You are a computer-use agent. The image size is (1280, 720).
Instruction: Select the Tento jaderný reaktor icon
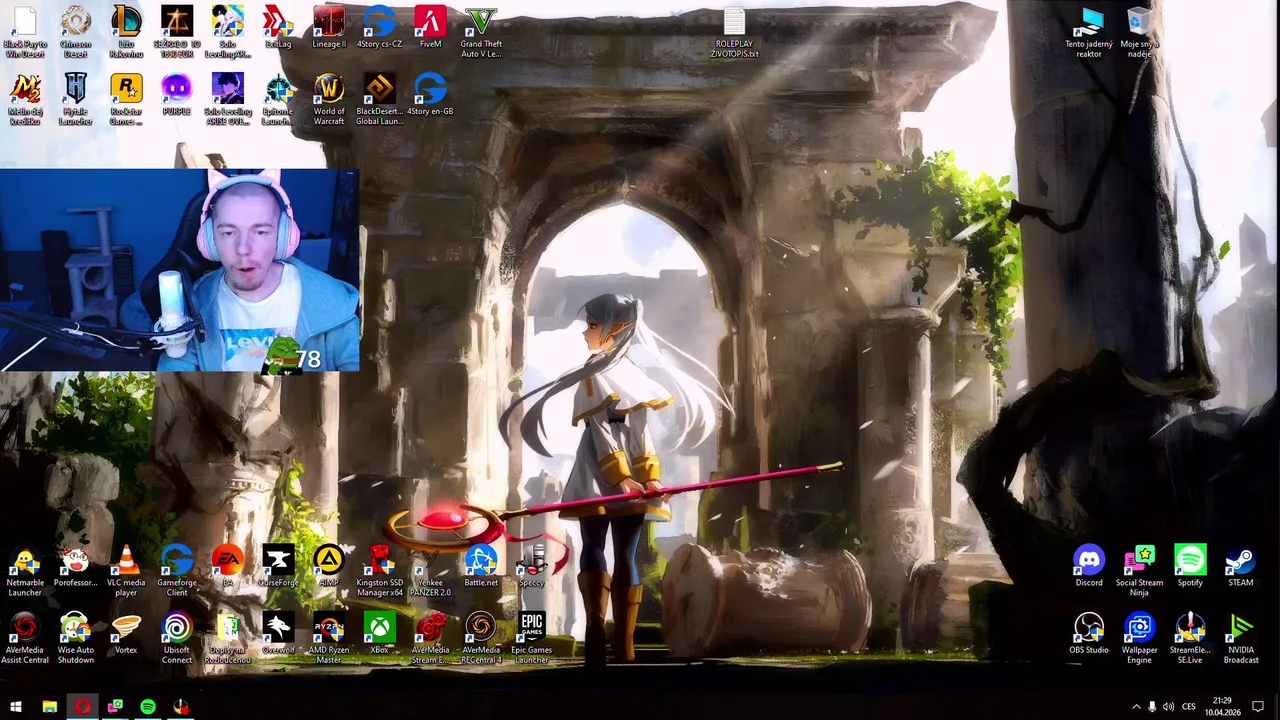(1089, 32)
